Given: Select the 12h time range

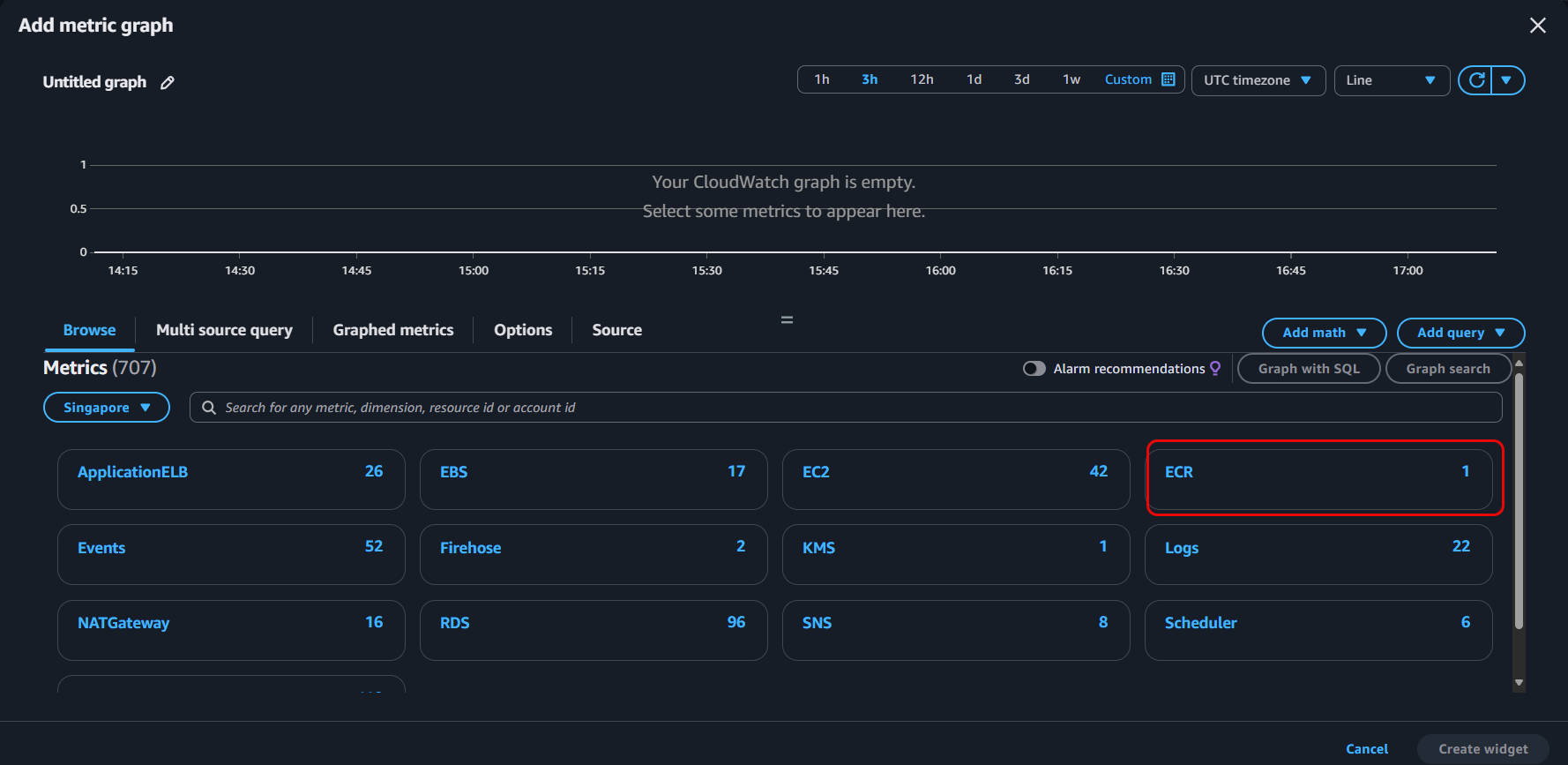Looking at the screenshot, I should click(x=922, y=79).
